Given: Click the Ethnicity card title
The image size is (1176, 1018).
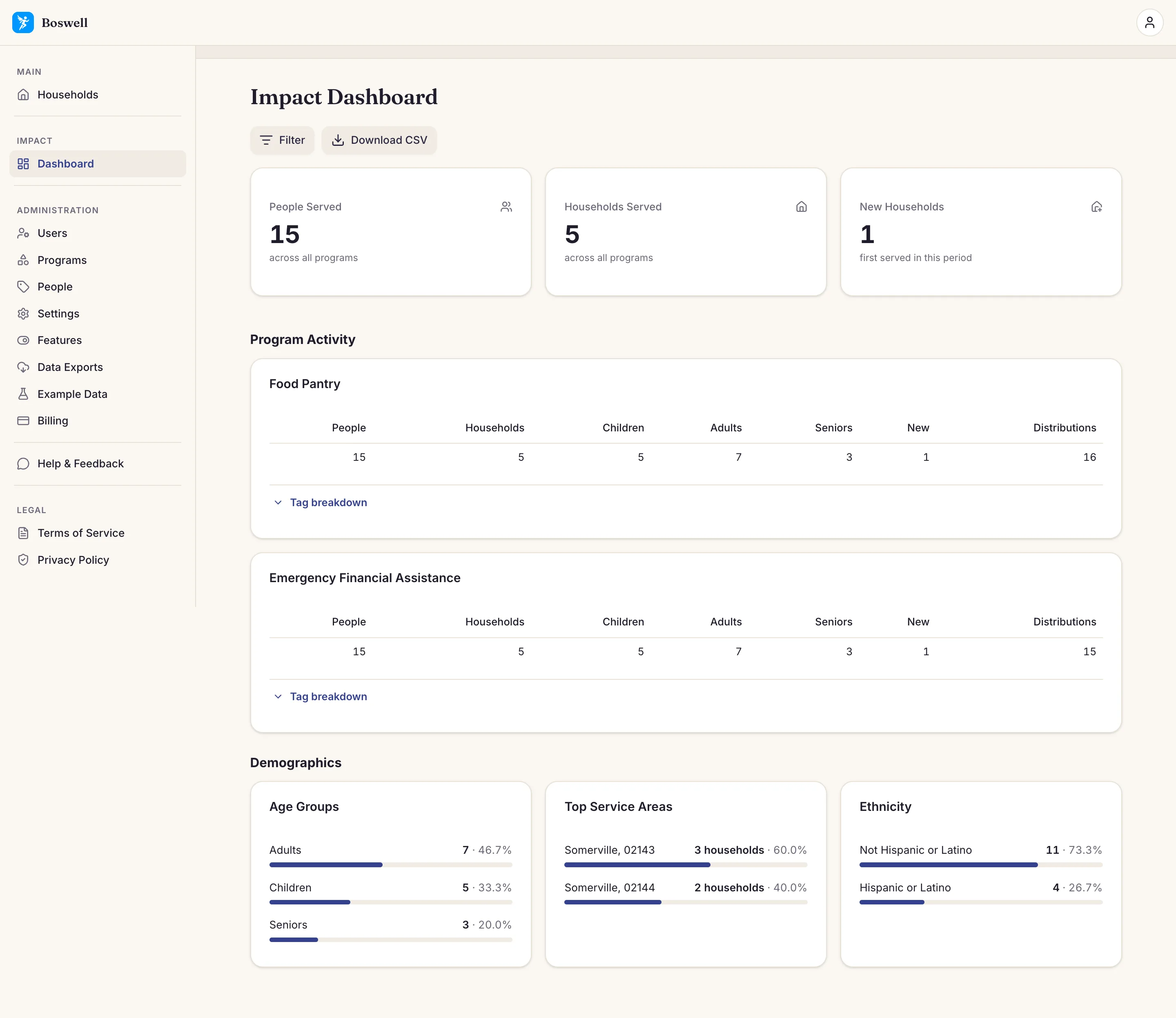Looking at the screenshot, I should point(885,807).
